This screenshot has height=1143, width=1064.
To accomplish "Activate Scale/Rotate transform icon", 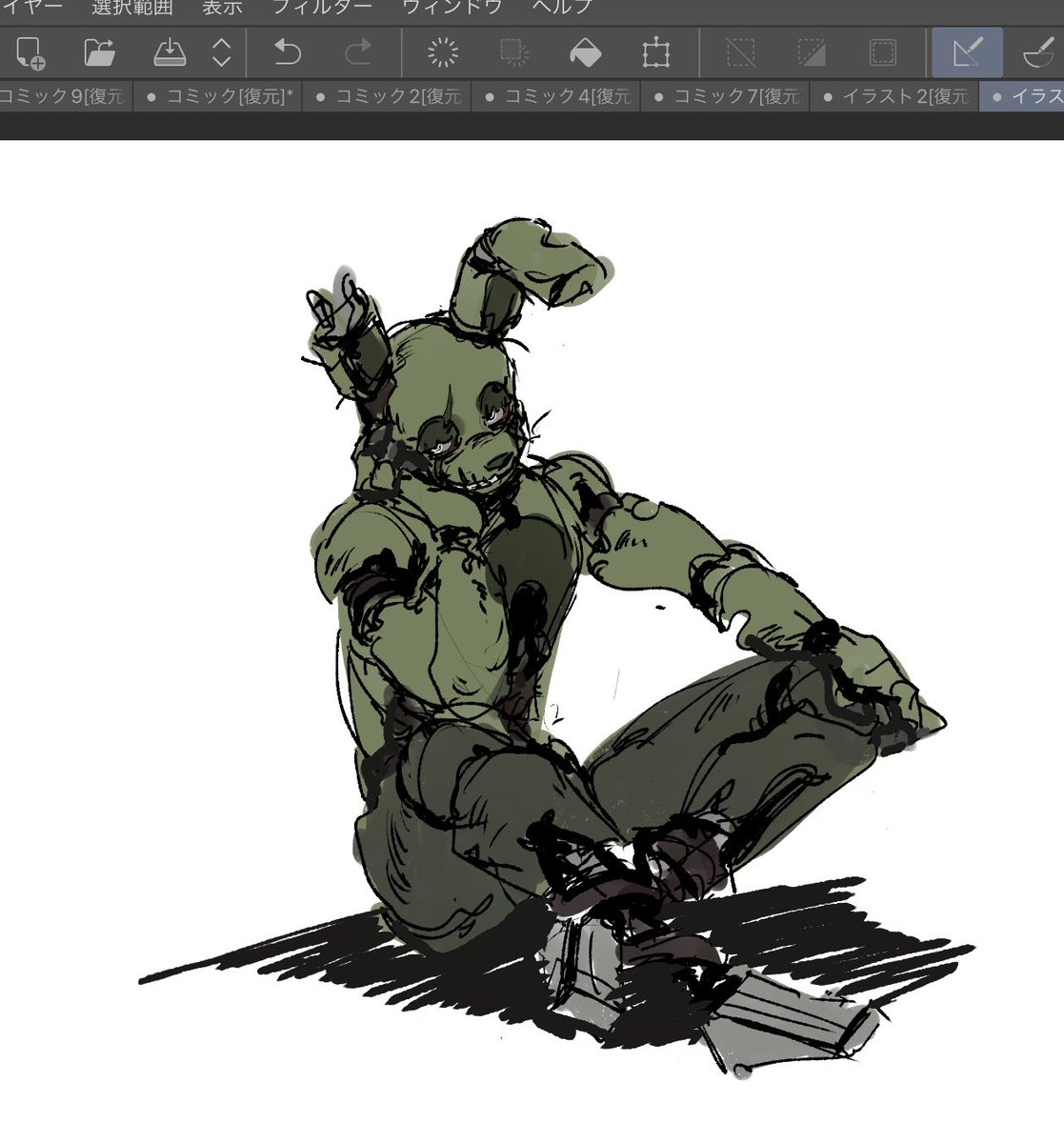I will 656,52.
